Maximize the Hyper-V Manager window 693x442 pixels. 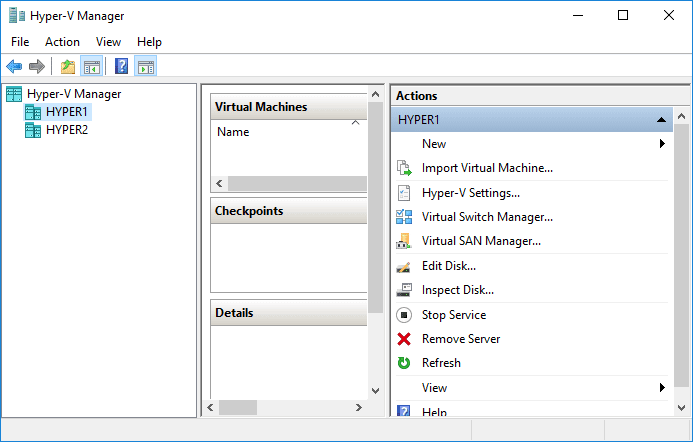click(623, 15)
